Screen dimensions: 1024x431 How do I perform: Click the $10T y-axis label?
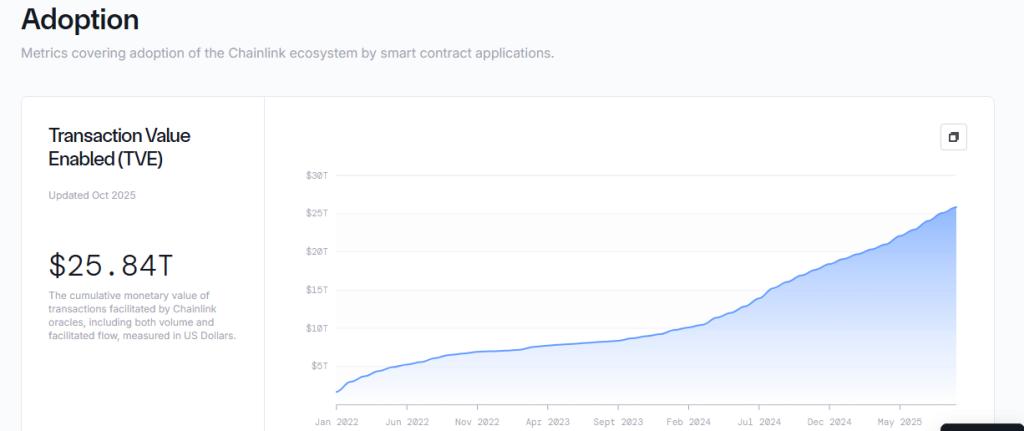point(317,328)
